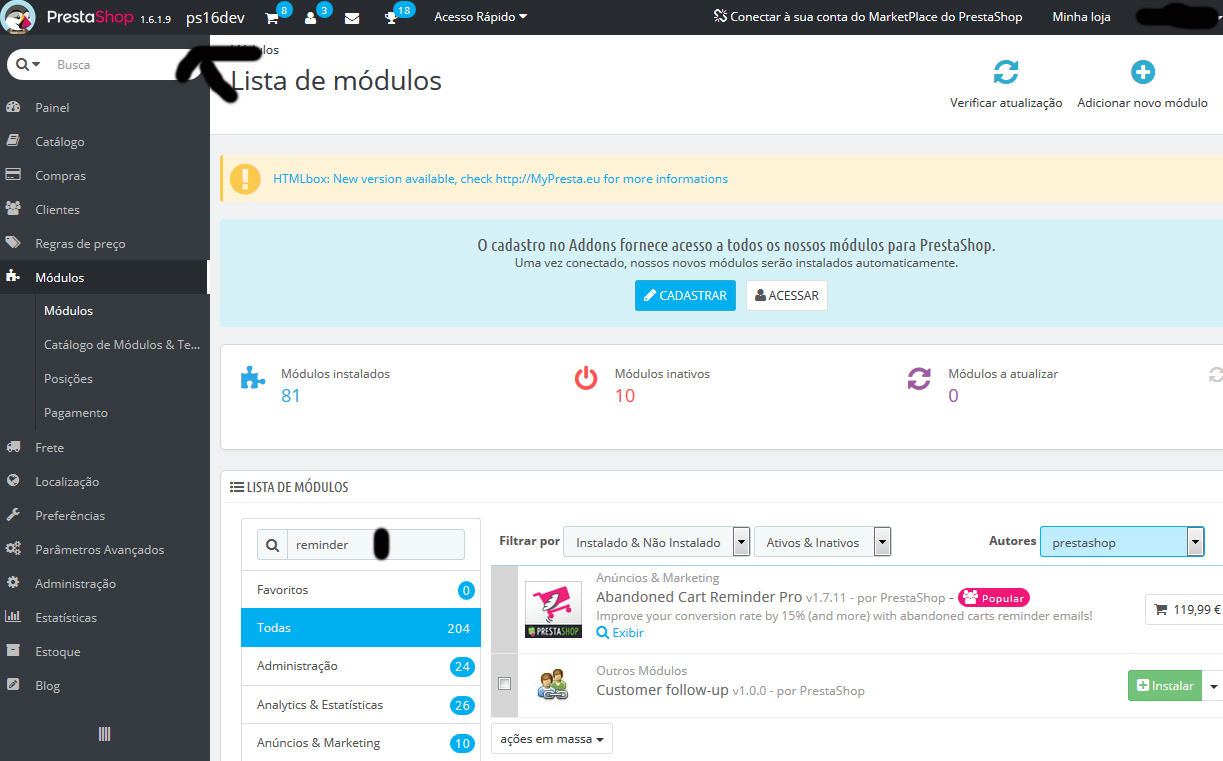Click the ps16dev shop name

(215, 18)
